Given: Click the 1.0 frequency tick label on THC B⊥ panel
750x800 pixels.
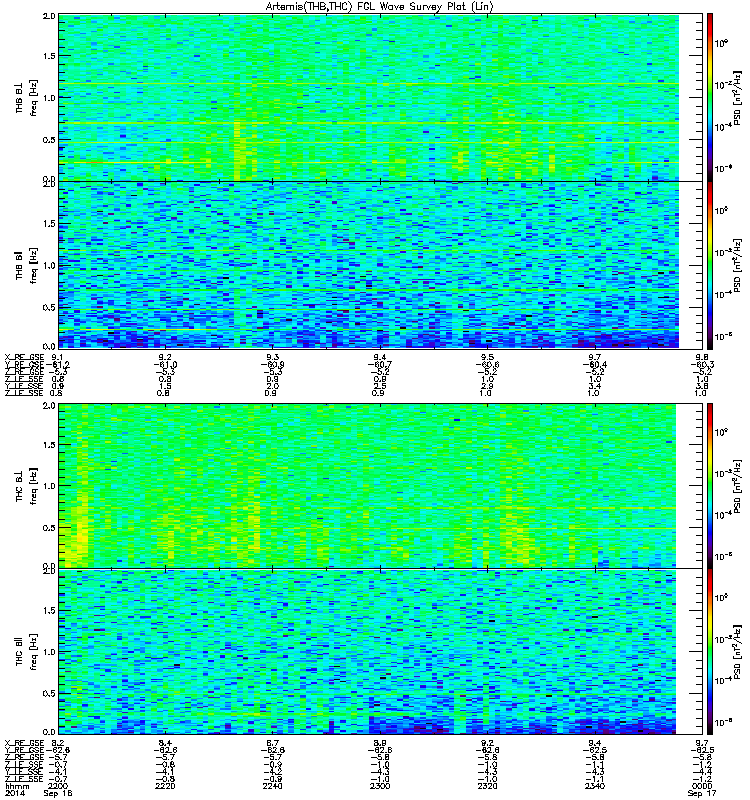Looking at the screenshot, I should pyautogui.click(x=49, y=486).
